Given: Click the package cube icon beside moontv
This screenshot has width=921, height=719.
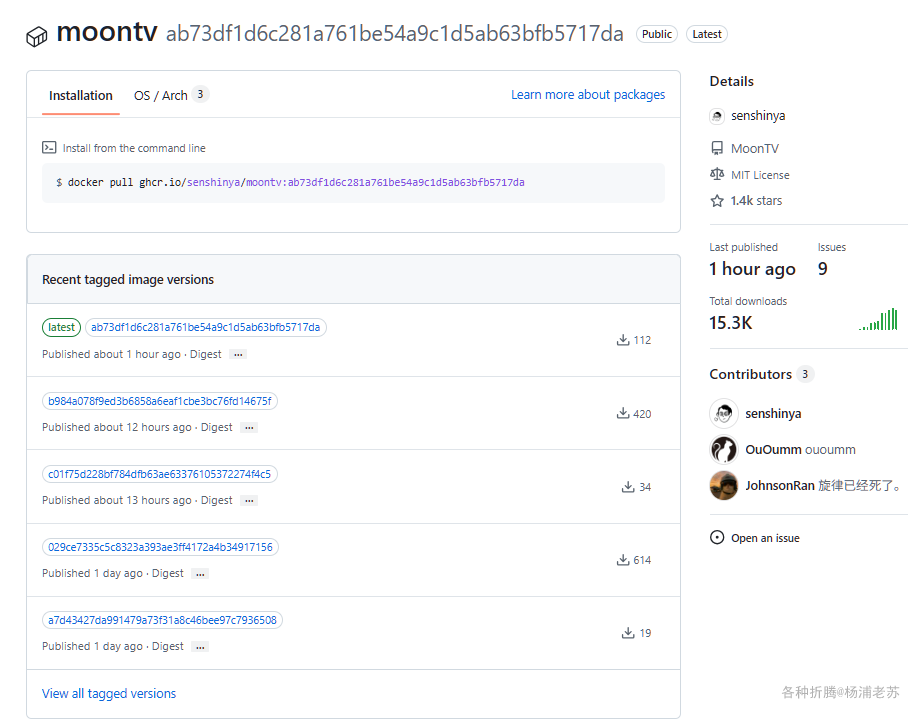Looking at the screenshot, I should click(x=36, y=37).
